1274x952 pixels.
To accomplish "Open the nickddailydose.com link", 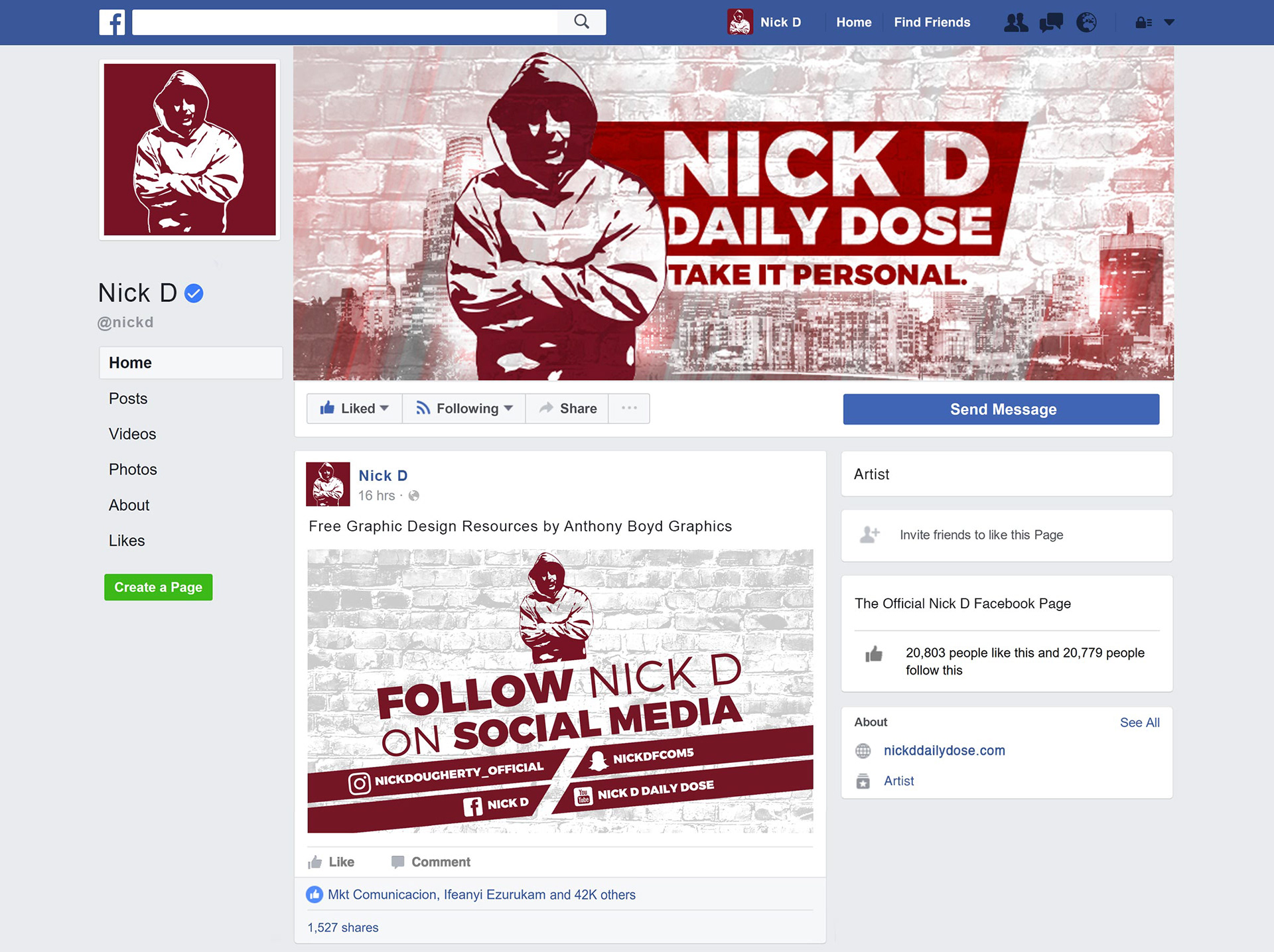I will pyautogui.click(x=944, y=750).
